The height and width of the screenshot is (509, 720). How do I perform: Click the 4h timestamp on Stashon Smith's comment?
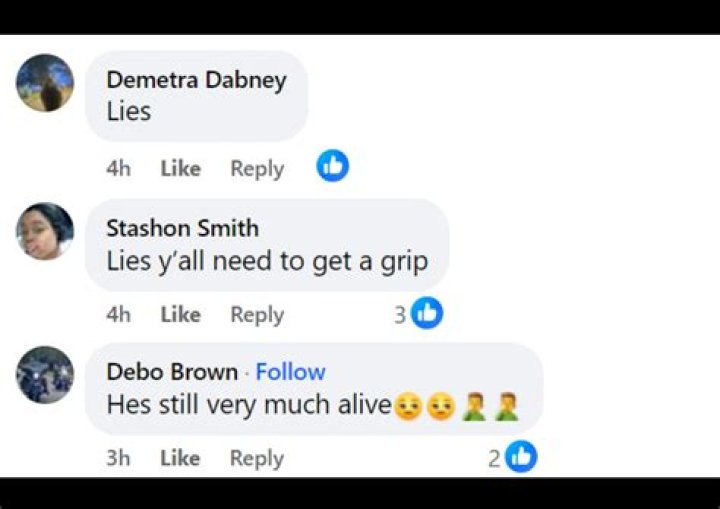pyautogui.click(x=118, y=315)
